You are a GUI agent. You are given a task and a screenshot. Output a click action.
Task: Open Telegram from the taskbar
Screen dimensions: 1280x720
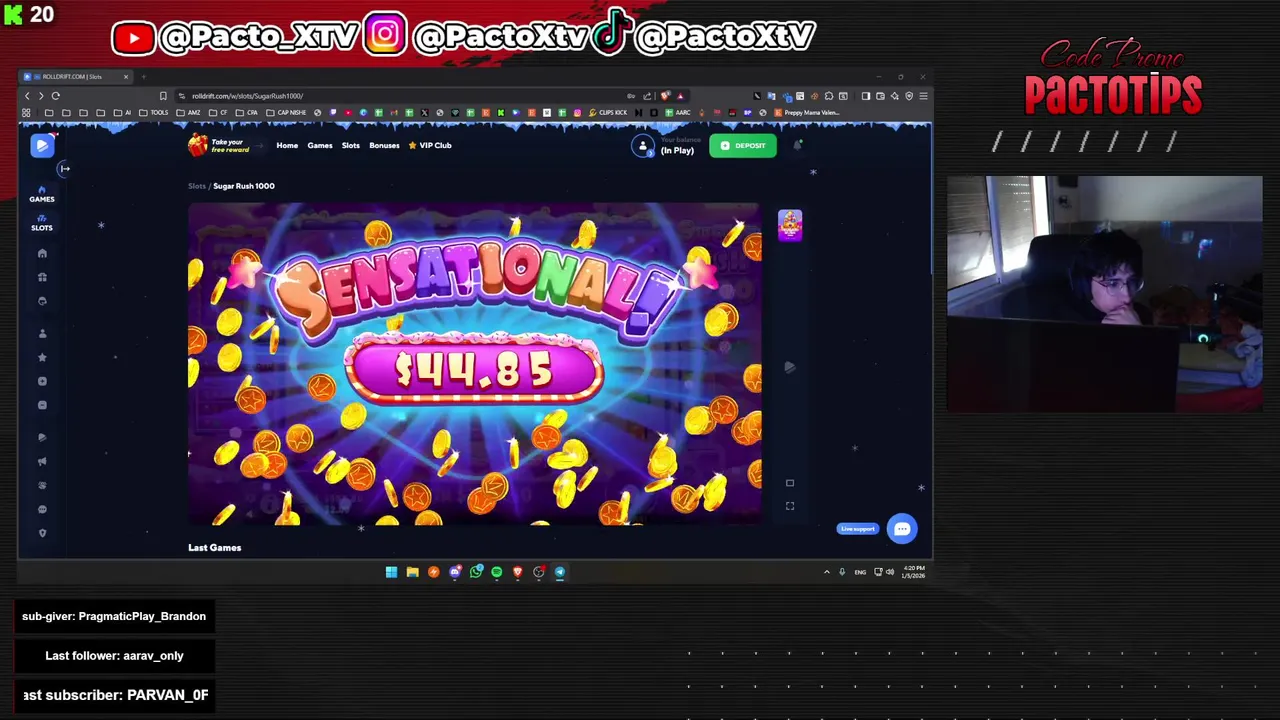coord(560,572)
